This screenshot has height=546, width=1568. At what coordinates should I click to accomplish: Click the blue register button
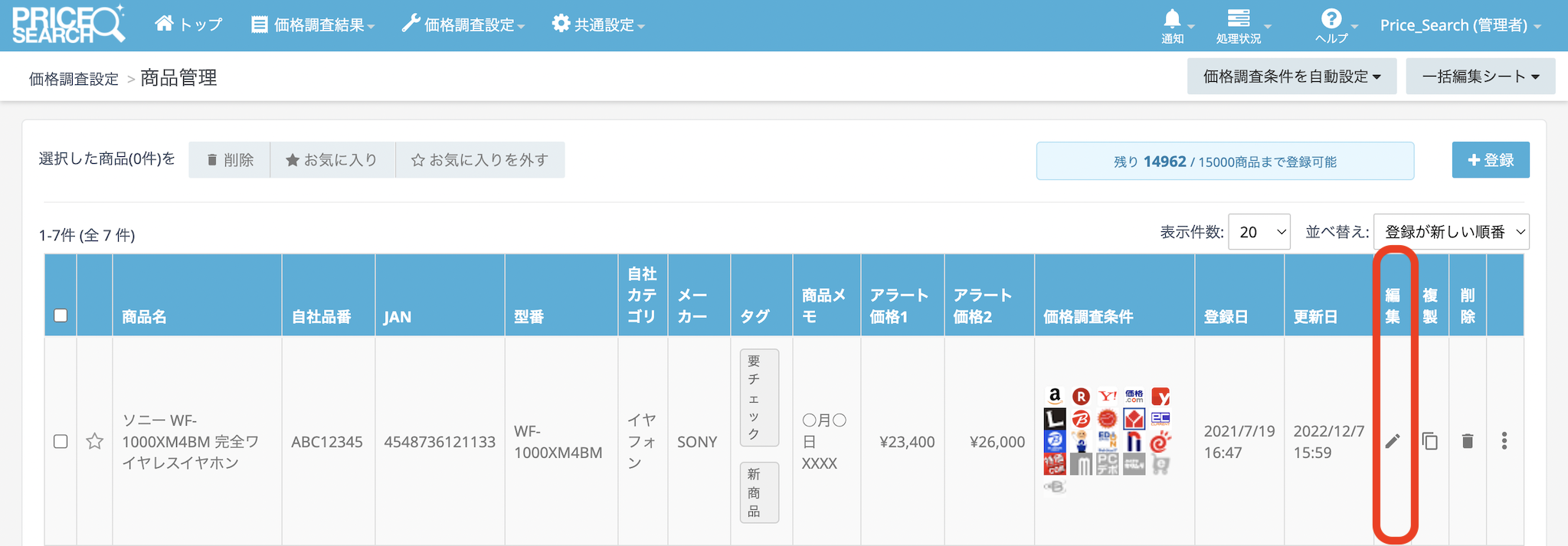point(1490,160)
